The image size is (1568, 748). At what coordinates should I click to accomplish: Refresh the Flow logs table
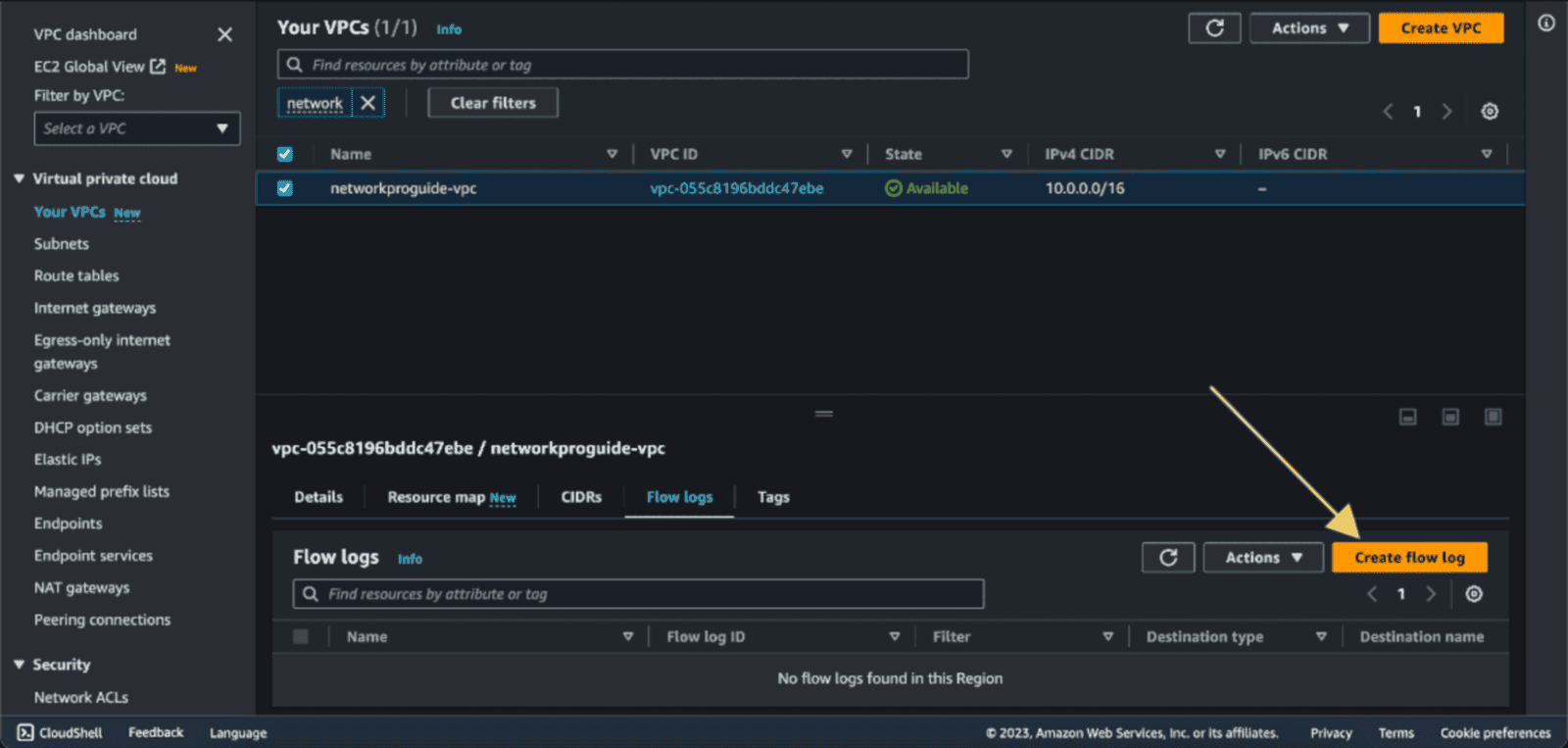(x=1167, y=558)
